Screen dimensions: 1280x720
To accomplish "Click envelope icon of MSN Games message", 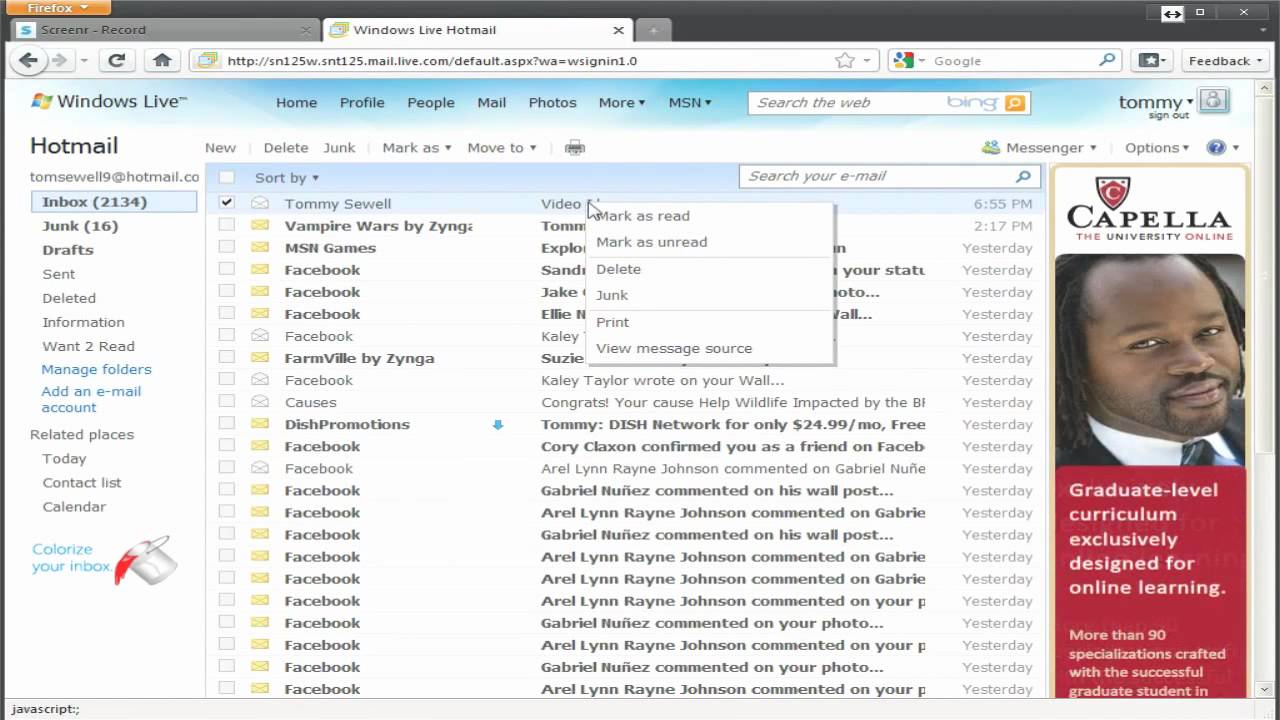I will click(x=260, y=247).
